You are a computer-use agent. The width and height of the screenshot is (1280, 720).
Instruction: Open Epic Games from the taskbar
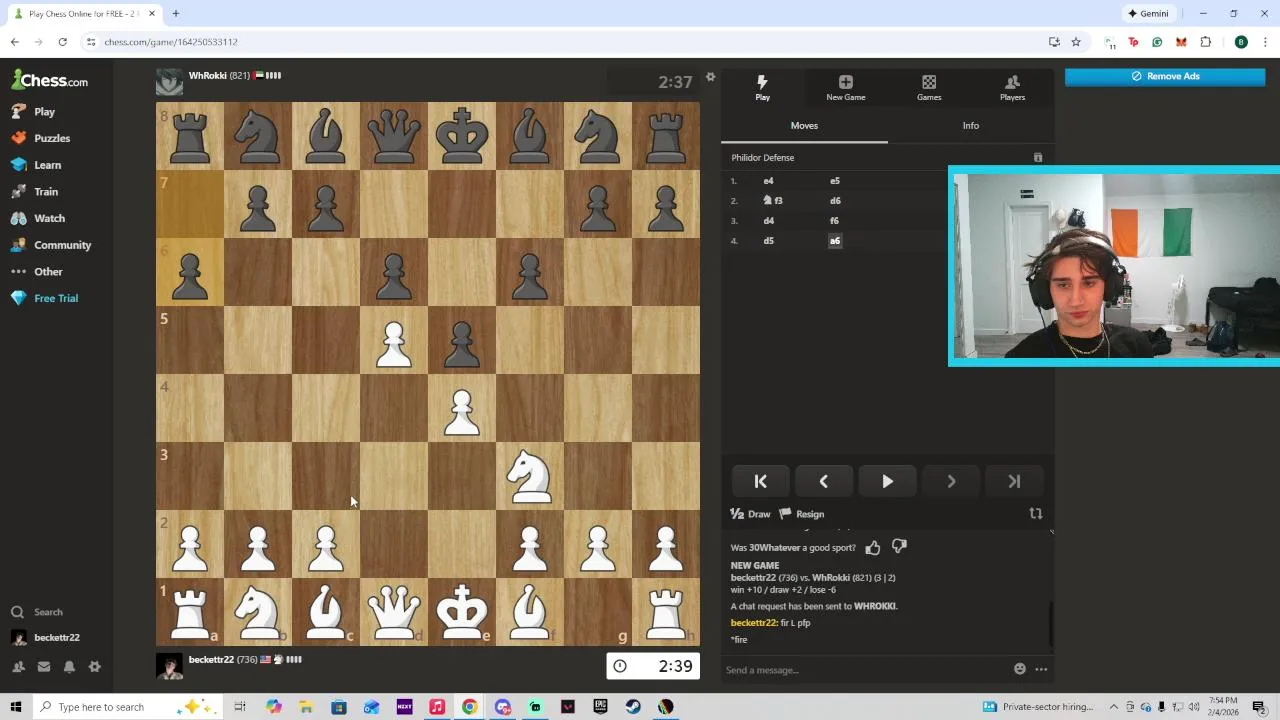(x=600, y=707)
